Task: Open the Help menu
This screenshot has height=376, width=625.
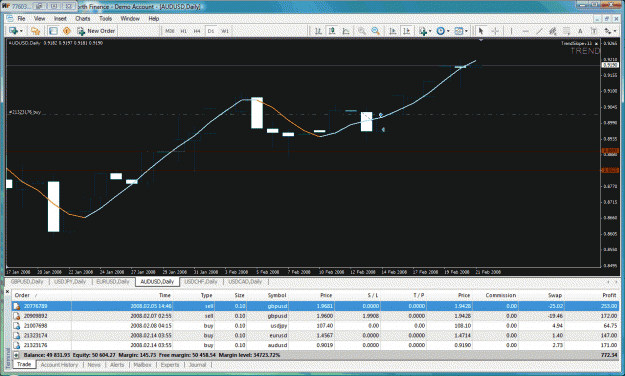Action: pos(154,18)
